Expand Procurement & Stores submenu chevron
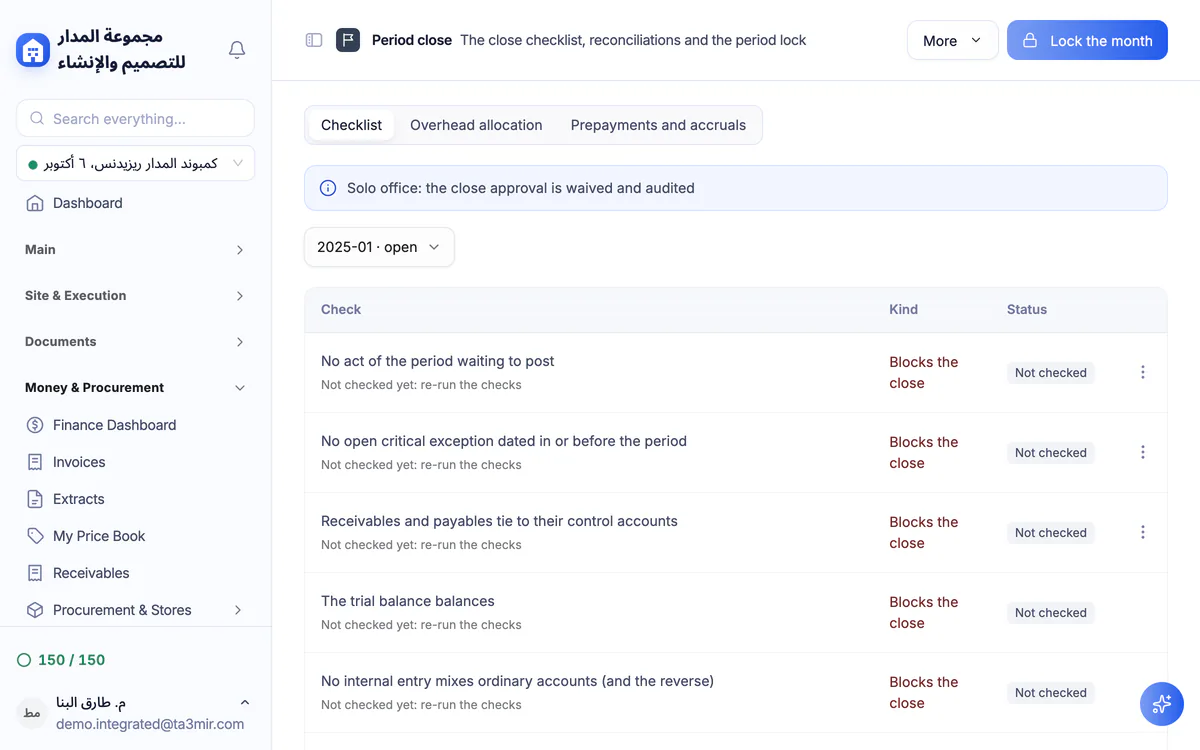Viewport: 1200px width, 750px height. 238,610
